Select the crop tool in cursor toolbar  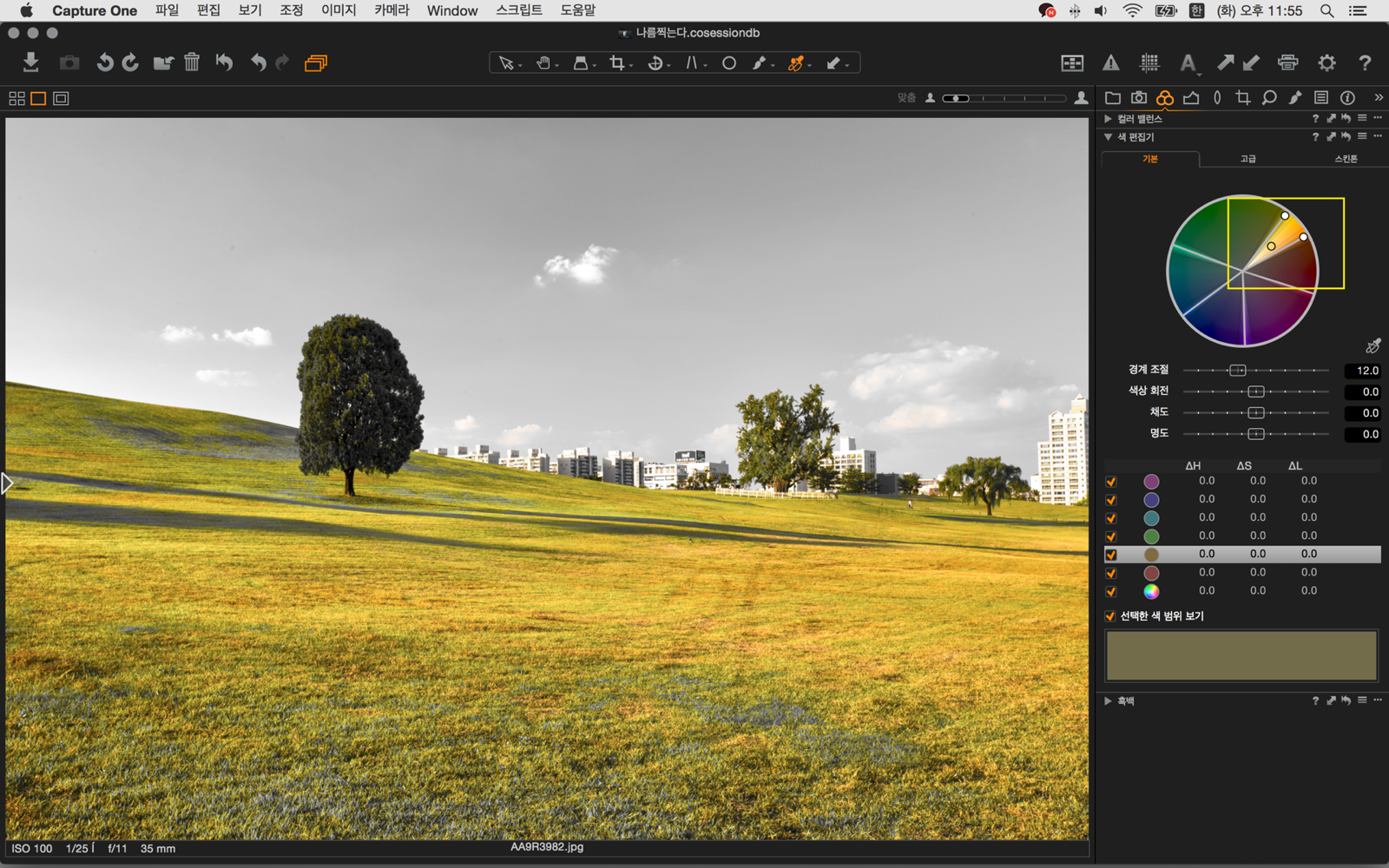click(617, 62)
